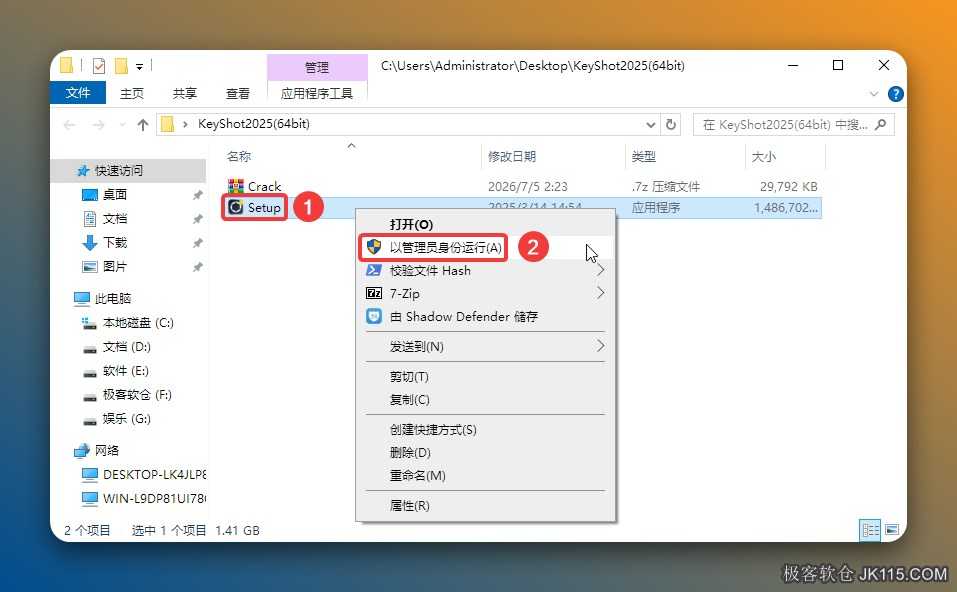Click the New folder quick access icon
This screenshot has width=957, height=592.
(121, 65)
